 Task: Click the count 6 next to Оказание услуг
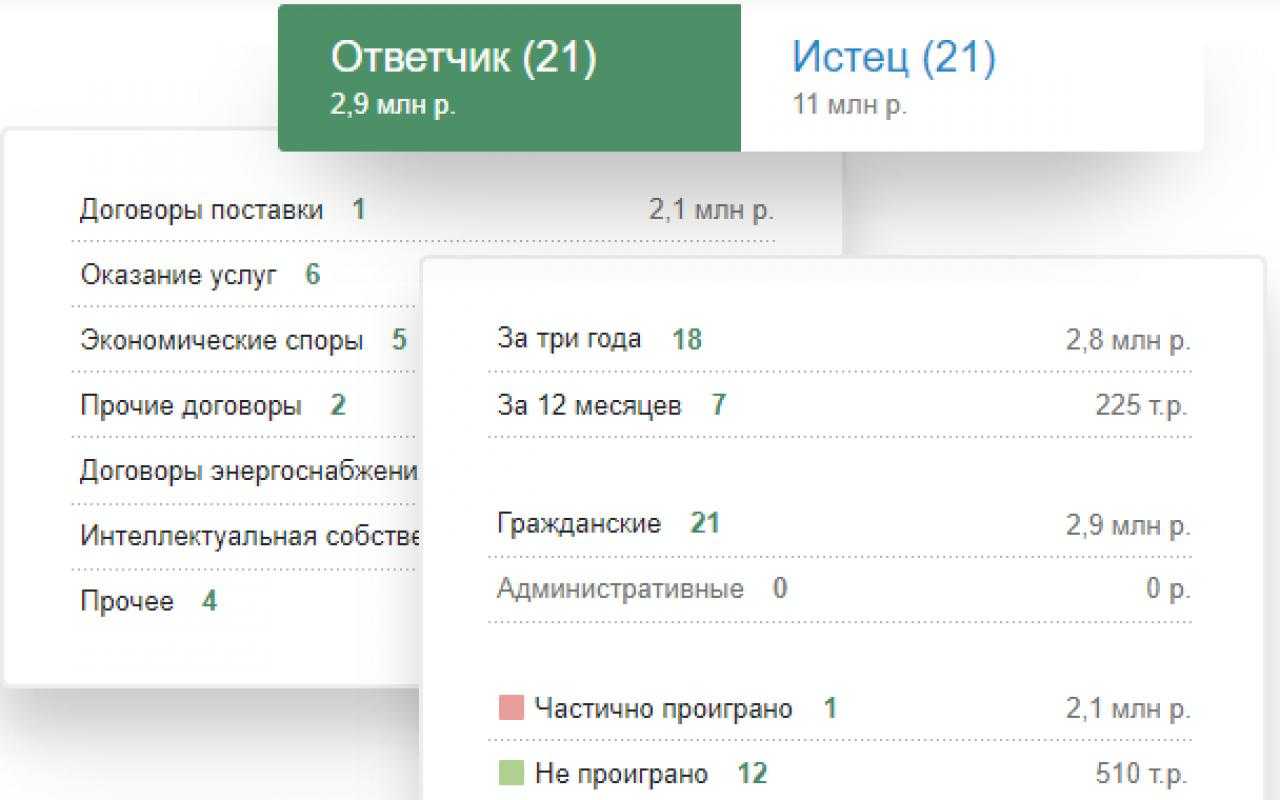[x=313, y=275]
